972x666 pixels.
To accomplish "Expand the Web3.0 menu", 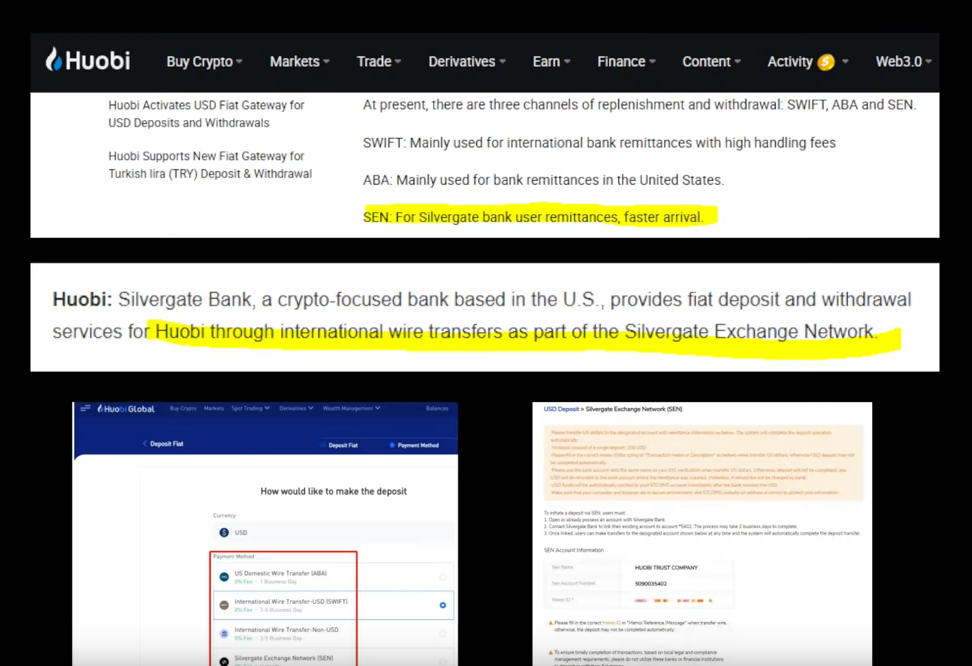I will 903,61.
